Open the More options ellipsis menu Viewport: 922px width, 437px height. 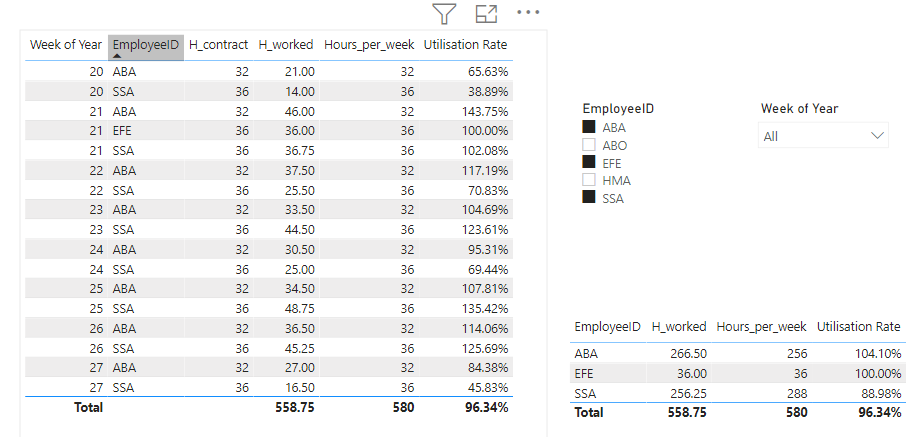pos(528,12)
